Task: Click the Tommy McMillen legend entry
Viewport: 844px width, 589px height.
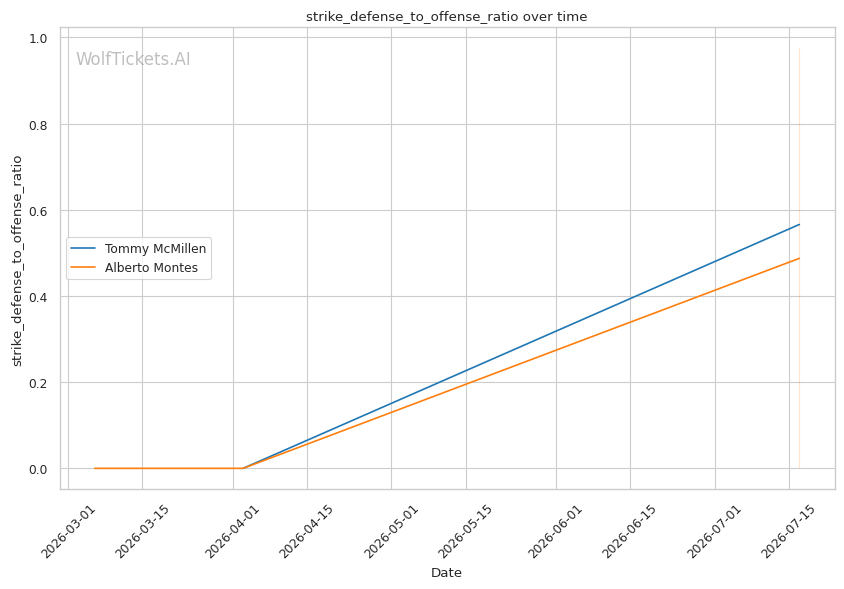Action: 155,249
